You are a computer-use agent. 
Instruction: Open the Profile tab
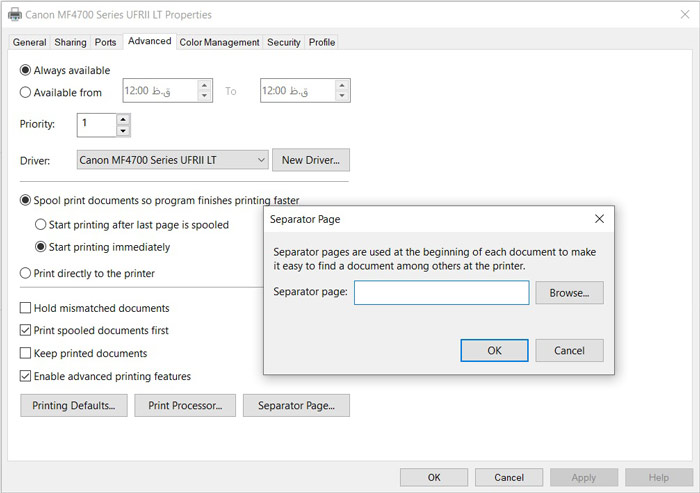[322, 42]
